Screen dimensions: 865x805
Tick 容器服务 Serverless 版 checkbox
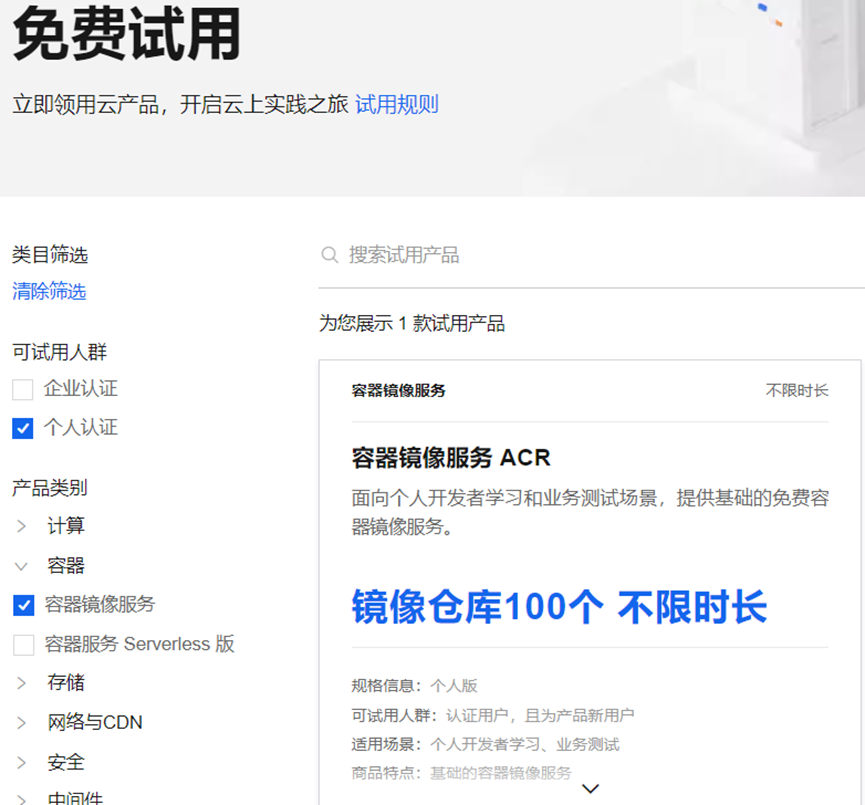pos(24,644)
